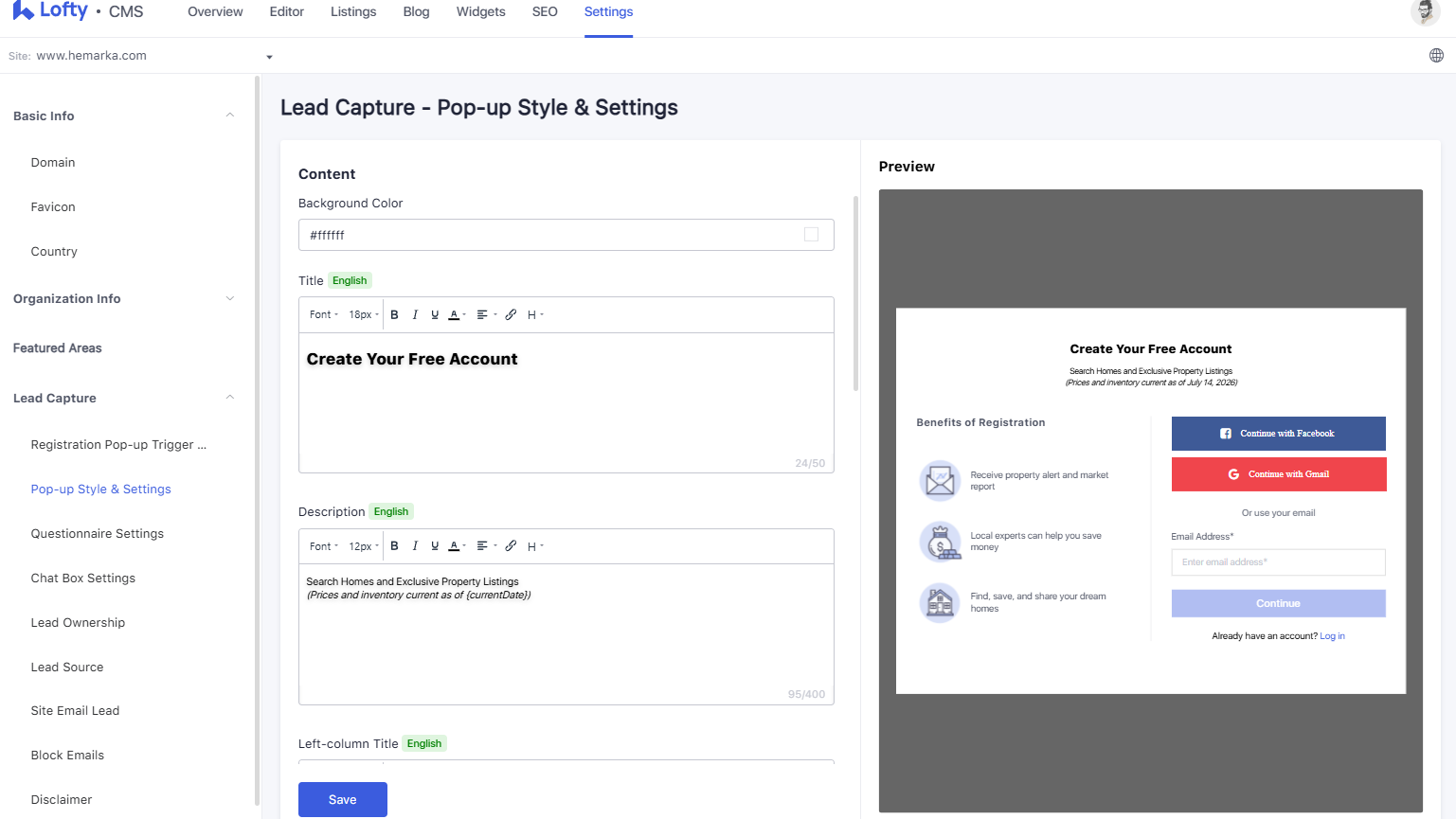Open the globe language icon
This screenshot has width=1456, height=819.
click(1436, 56)
